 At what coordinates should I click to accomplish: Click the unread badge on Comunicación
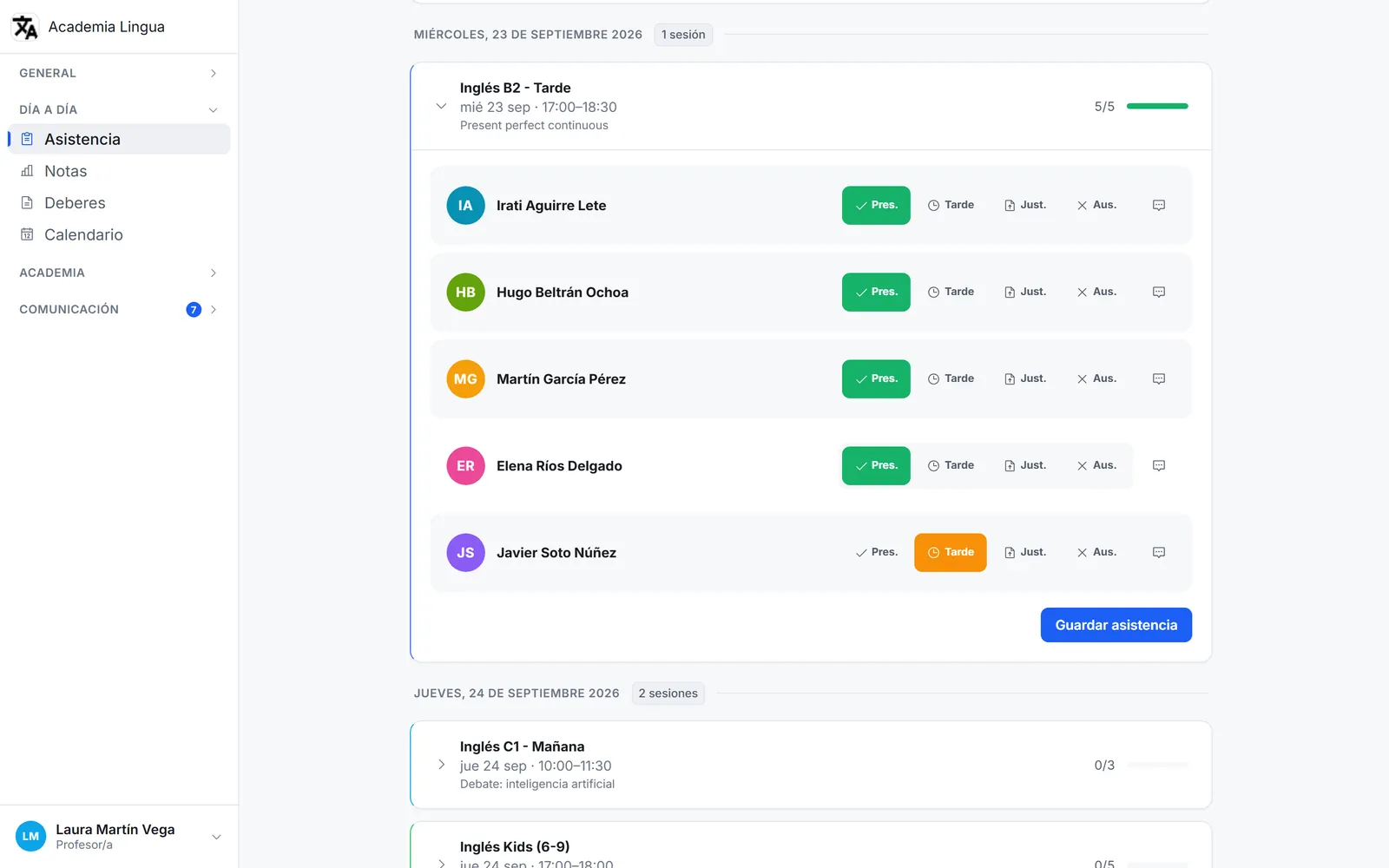click(x=194, y=310)
